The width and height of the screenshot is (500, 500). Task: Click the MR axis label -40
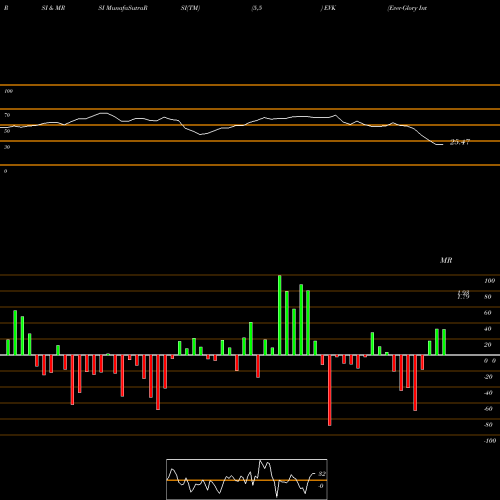(488, 393)
